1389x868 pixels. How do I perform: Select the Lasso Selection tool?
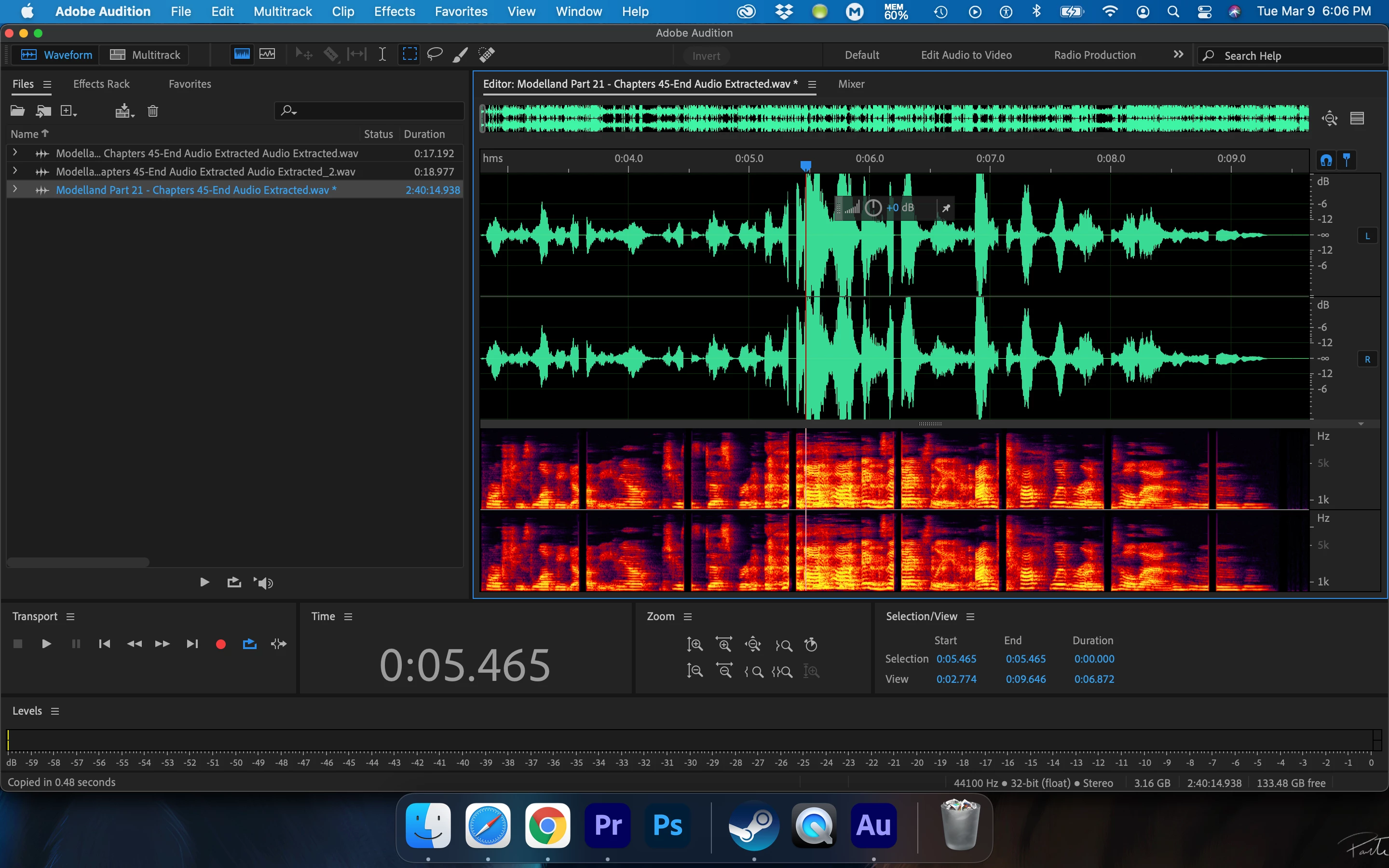pos(435,54)
